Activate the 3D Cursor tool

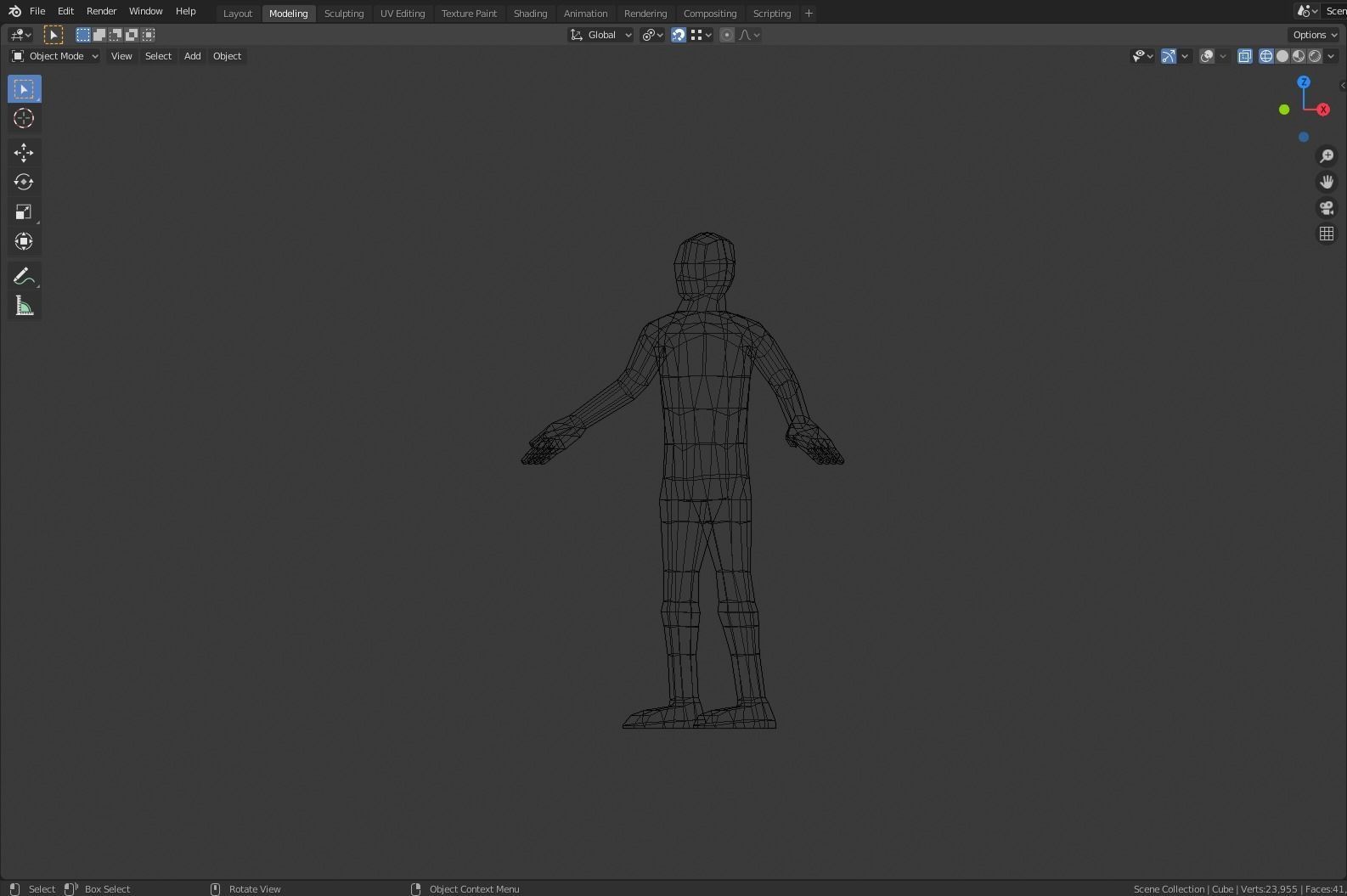click(24, 119)
